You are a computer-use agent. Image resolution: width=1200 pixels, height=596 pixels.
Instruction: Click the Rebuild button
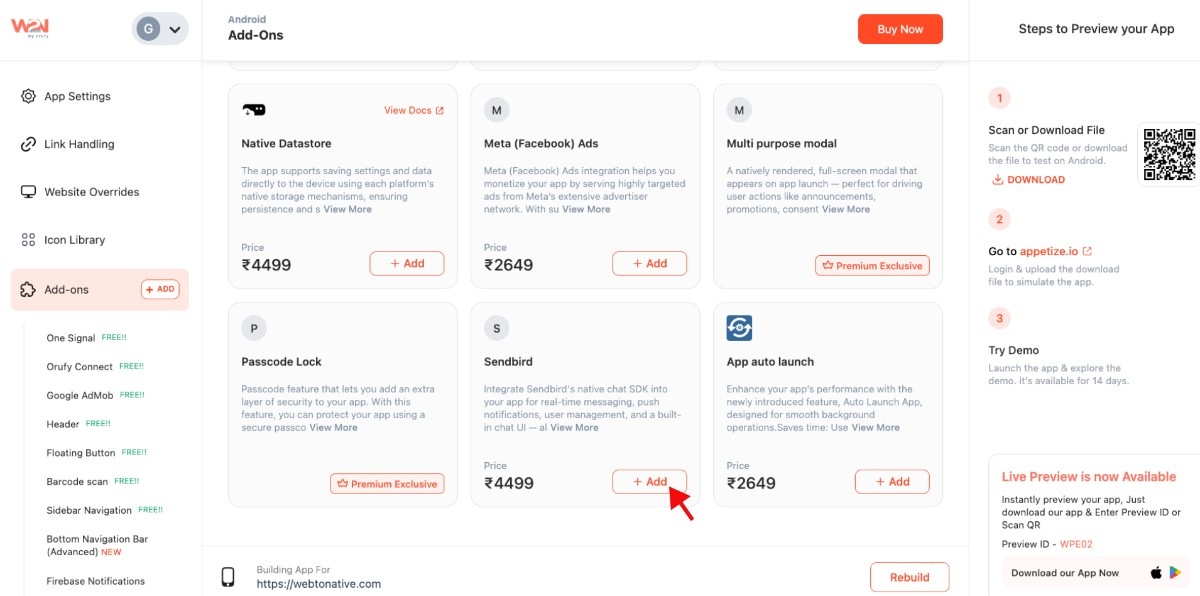(x=909, y=577)
